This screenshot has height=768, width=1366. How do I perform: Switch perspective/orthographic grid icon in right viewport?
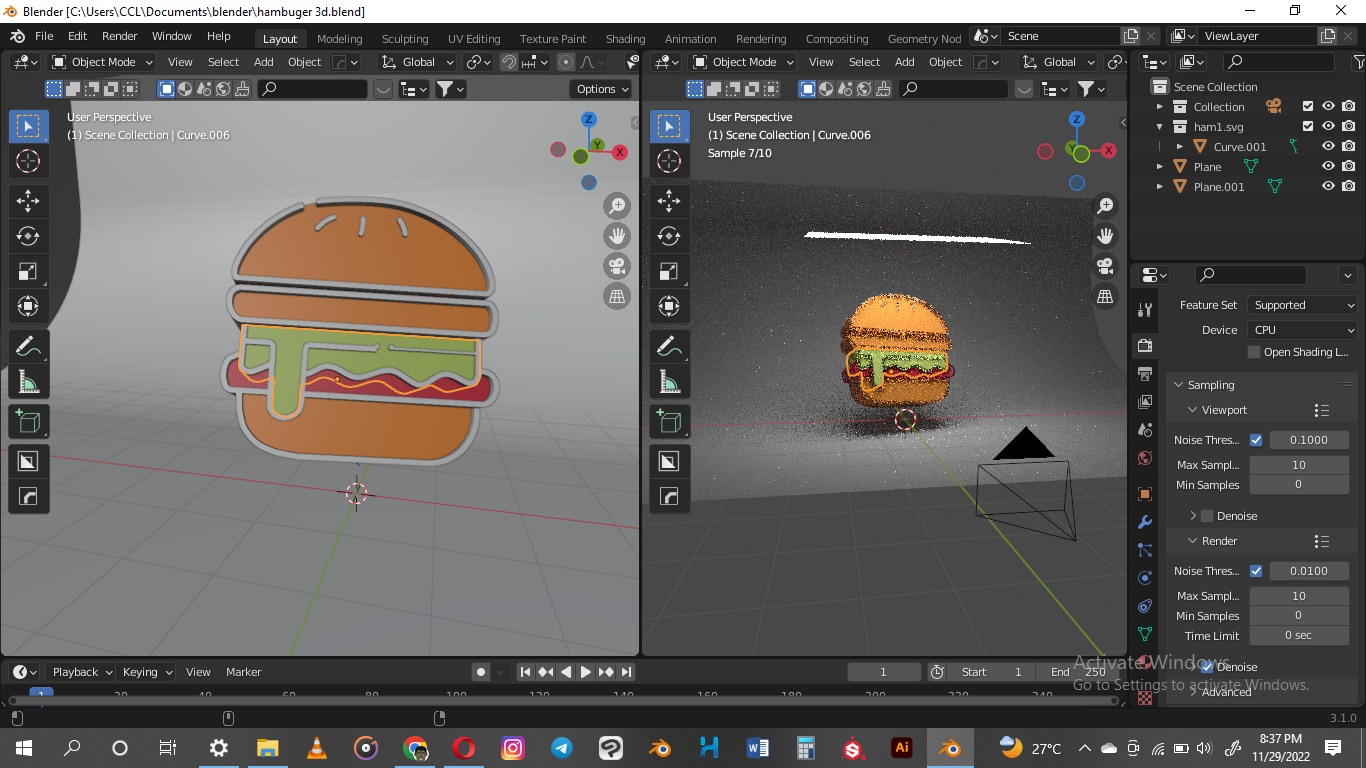tap(1105, 296)
